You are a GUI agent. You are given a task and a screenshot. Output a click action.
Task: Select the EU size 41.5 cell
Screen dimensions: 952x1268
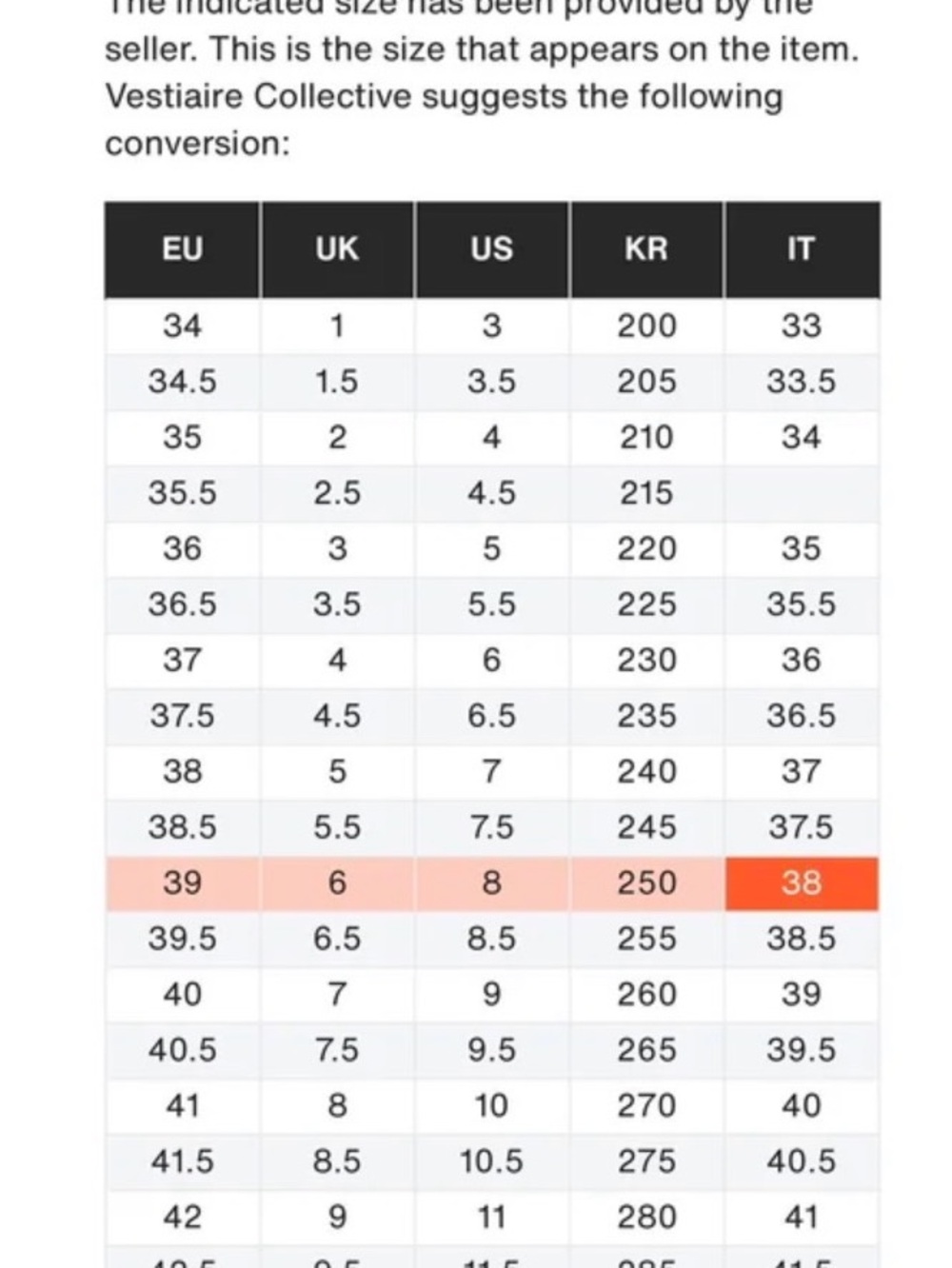pyautogui.click(x=182, y=1161)
